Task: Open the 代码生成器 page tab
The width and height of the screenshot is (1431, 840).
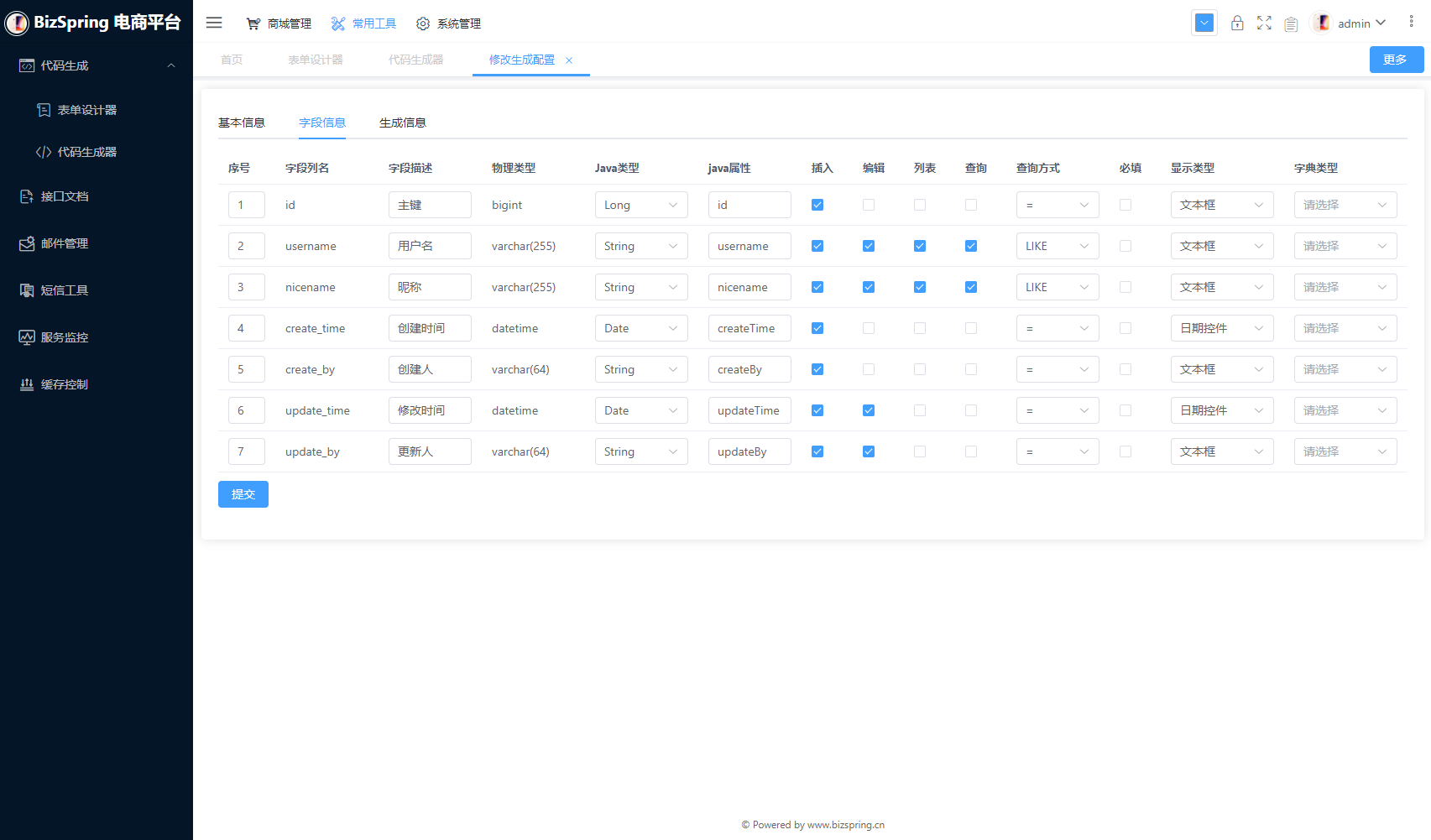Action: 416,60
